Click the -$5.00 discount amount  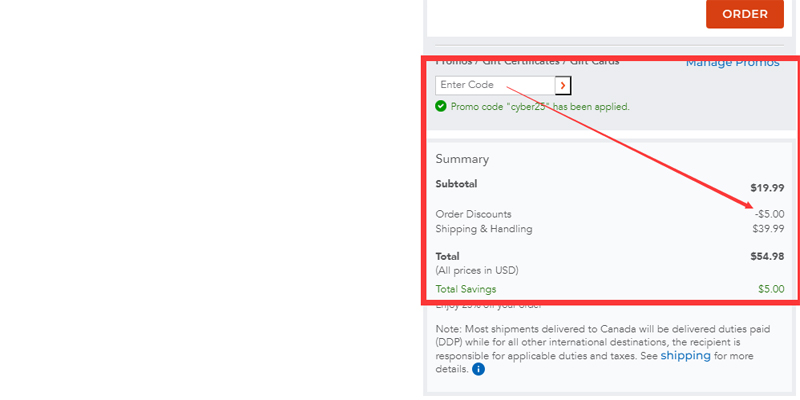point(769,214)
